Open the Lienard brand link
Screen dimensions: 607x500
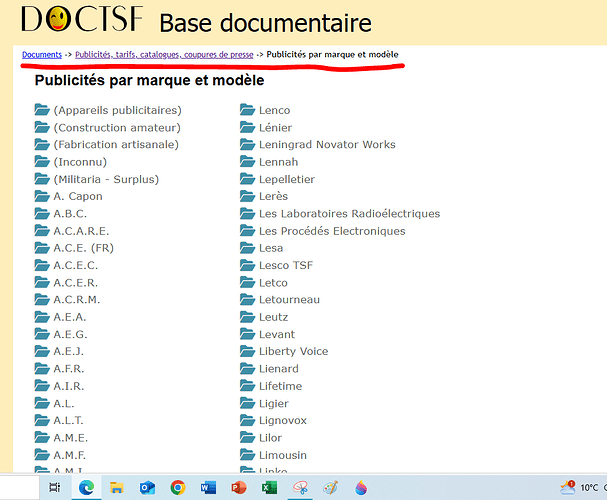[x=279, y=368]
